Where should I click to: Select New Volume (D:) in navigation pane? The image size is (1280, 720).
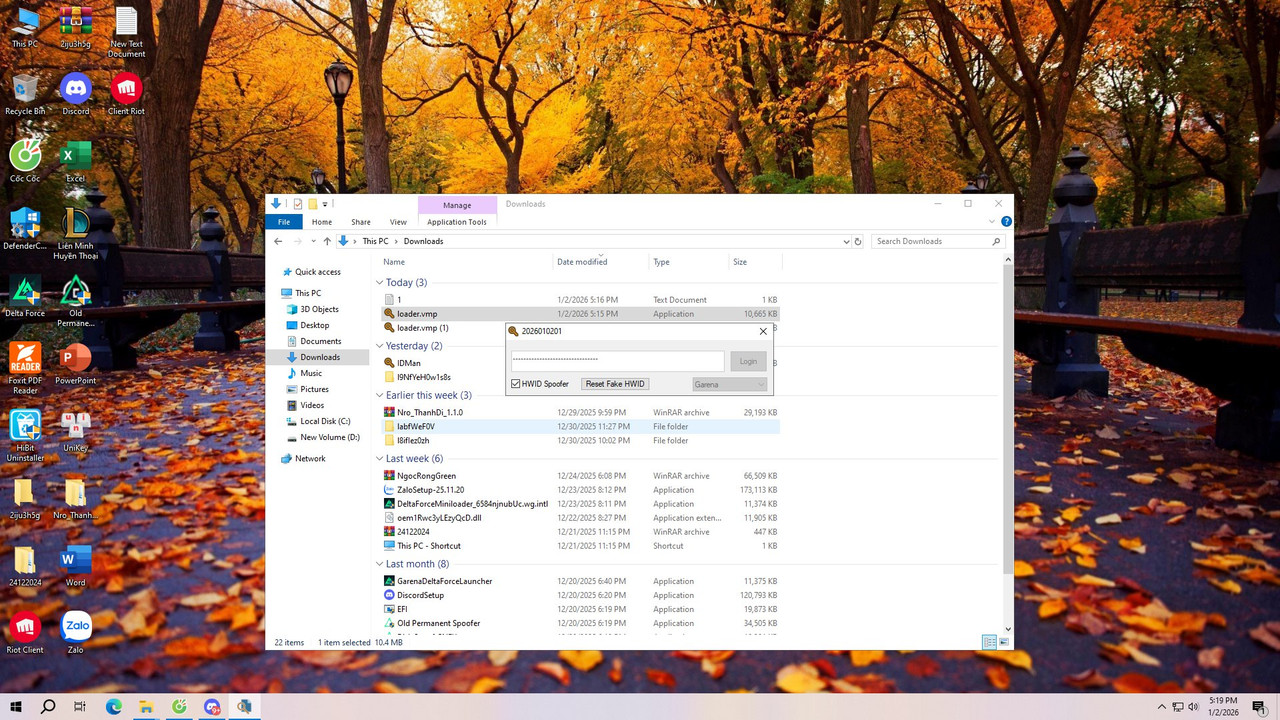pos(329,437)
